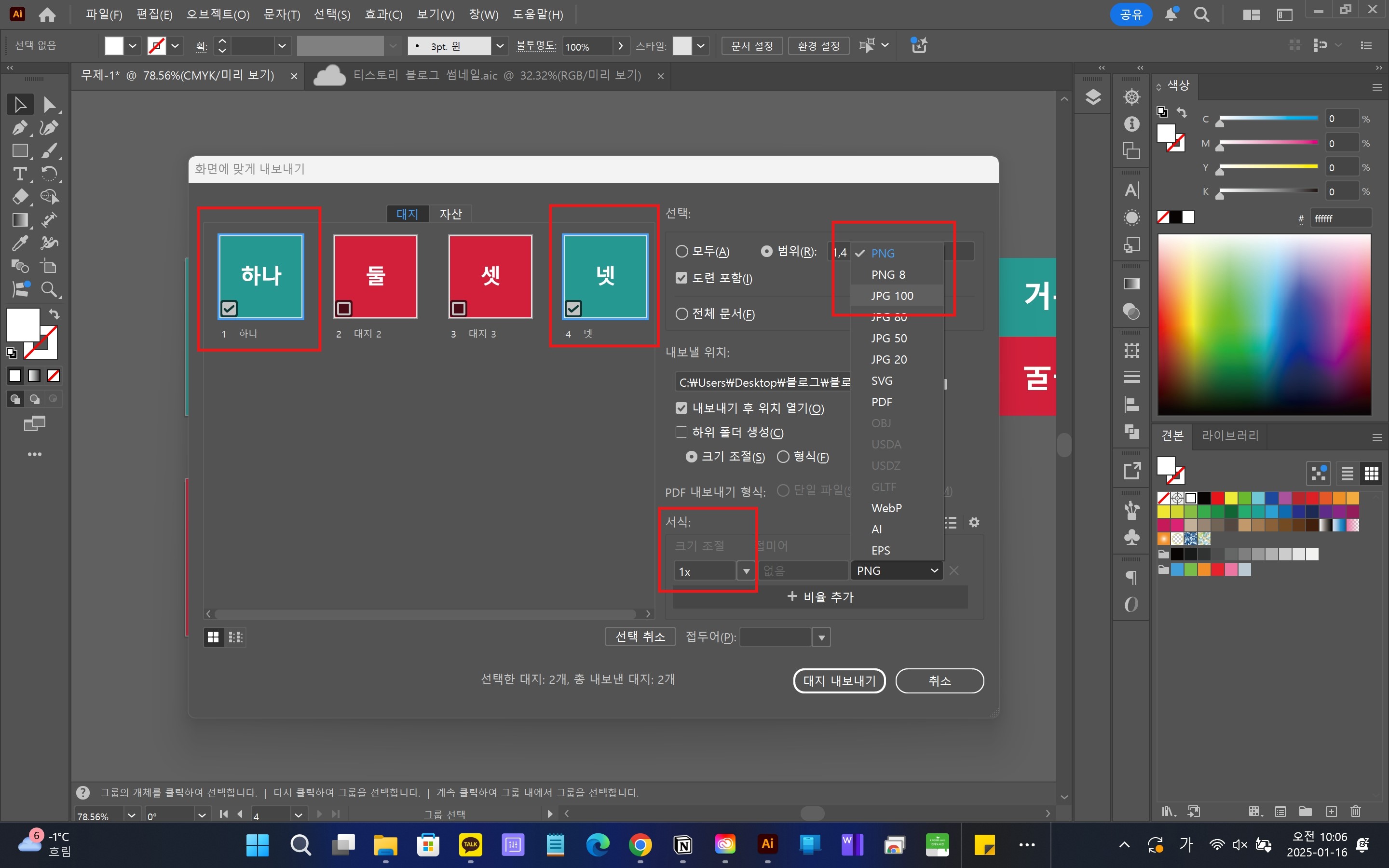
Task: Open the Layers panel icon
Action: 1093,97
